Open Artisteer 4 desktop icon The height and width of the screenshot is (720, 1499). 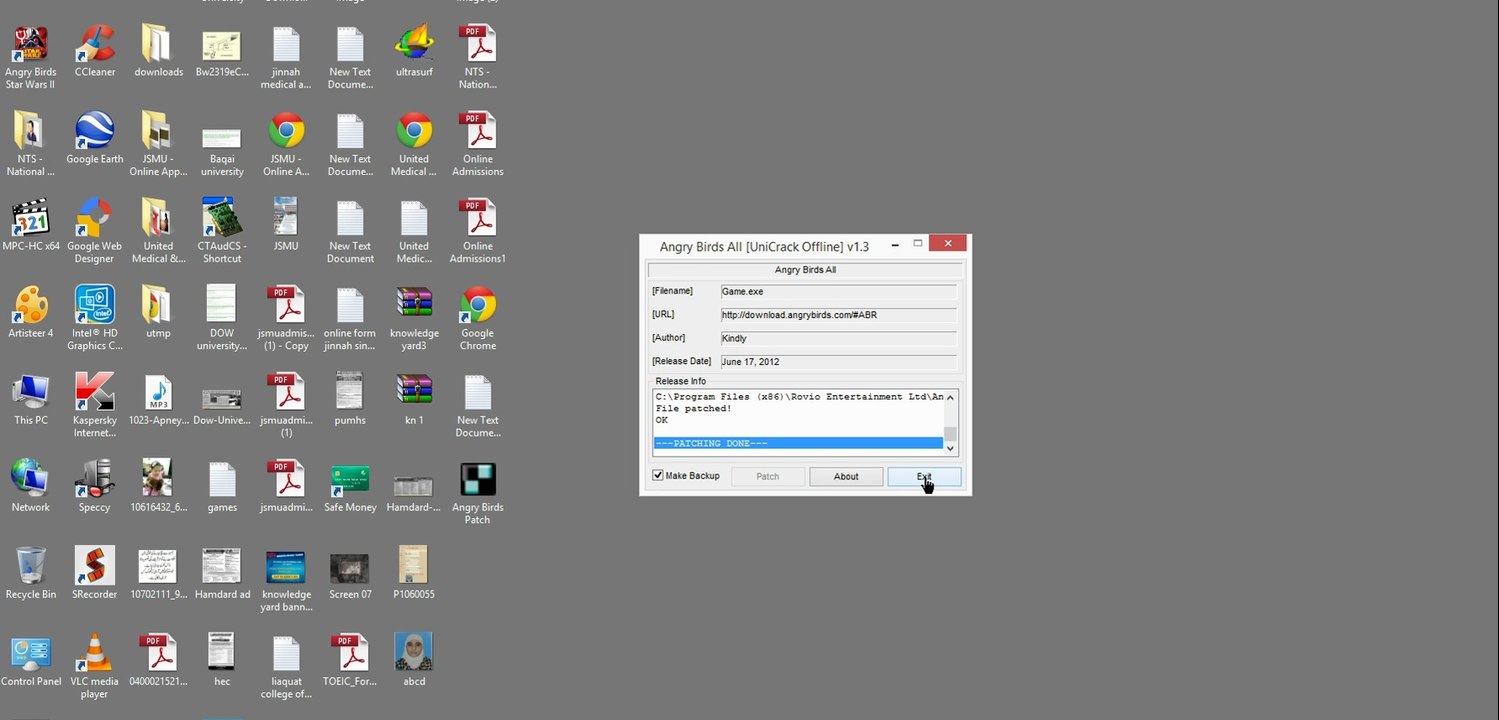click(30, 305)
